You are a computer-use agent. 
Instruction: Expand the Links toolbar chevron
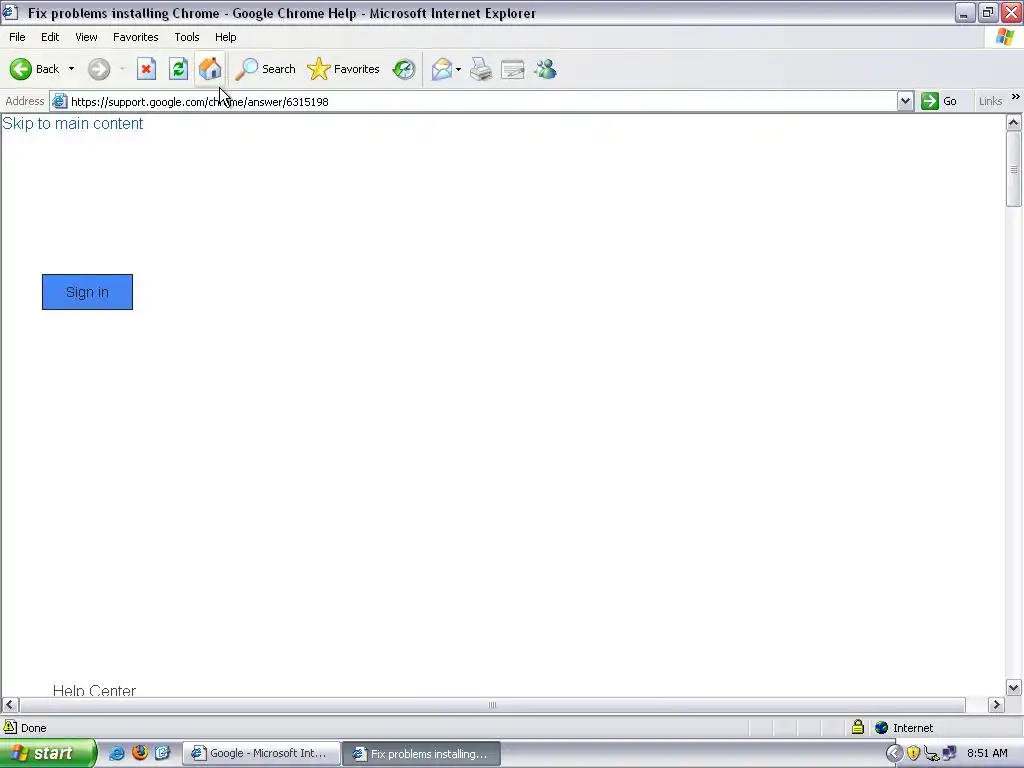tap(1016, 97)
